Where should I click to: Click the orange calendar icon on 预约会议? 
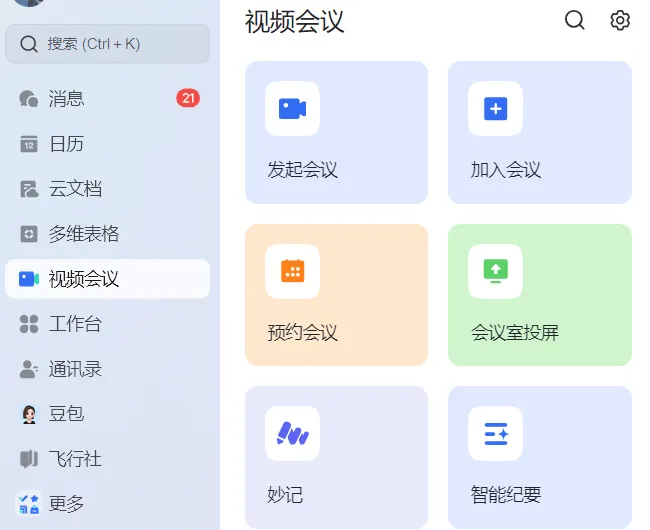(x=292, y=271)
